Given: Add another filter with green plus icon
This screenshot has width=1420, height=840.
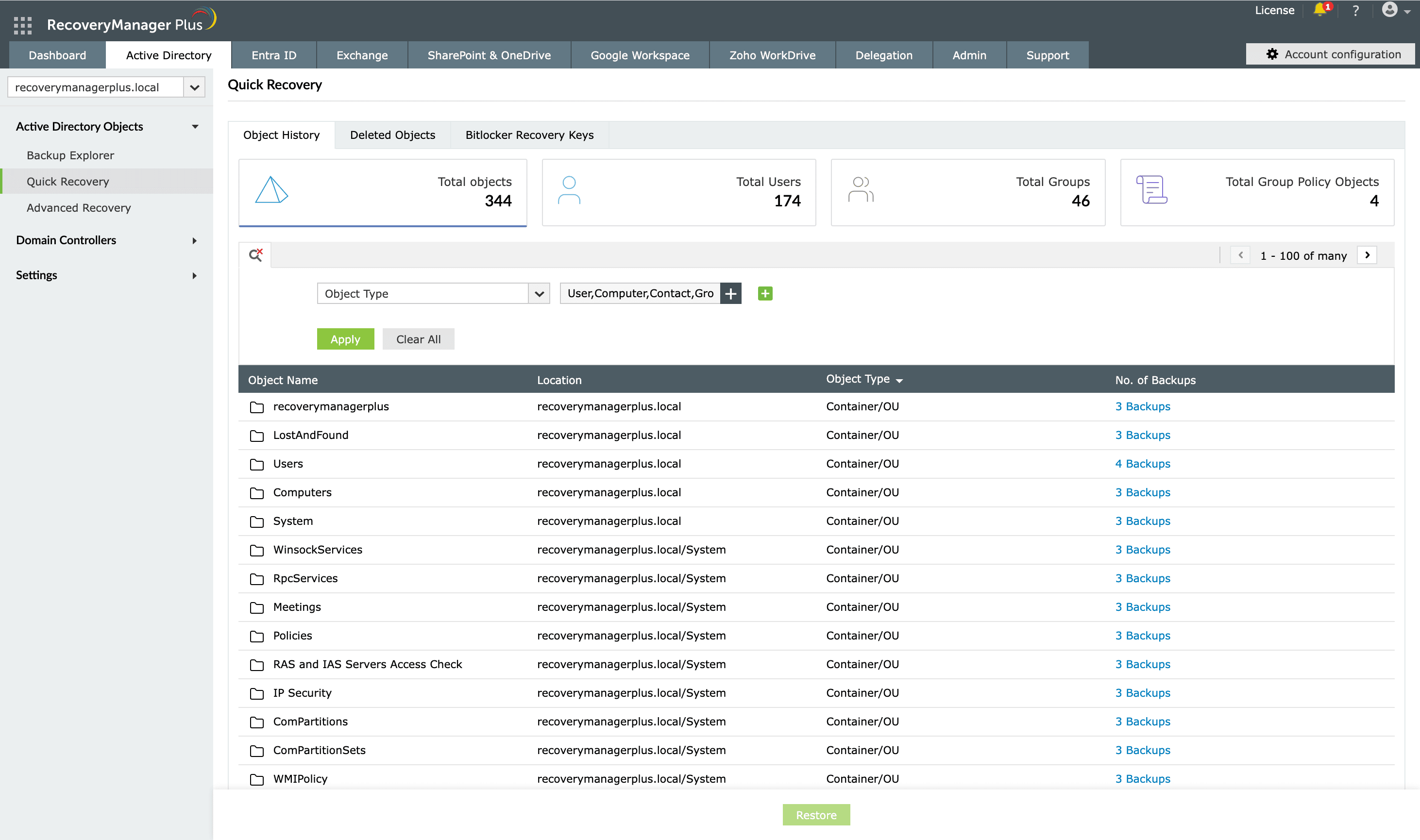Looking at the screenshot, I should [x=765, y=293].
